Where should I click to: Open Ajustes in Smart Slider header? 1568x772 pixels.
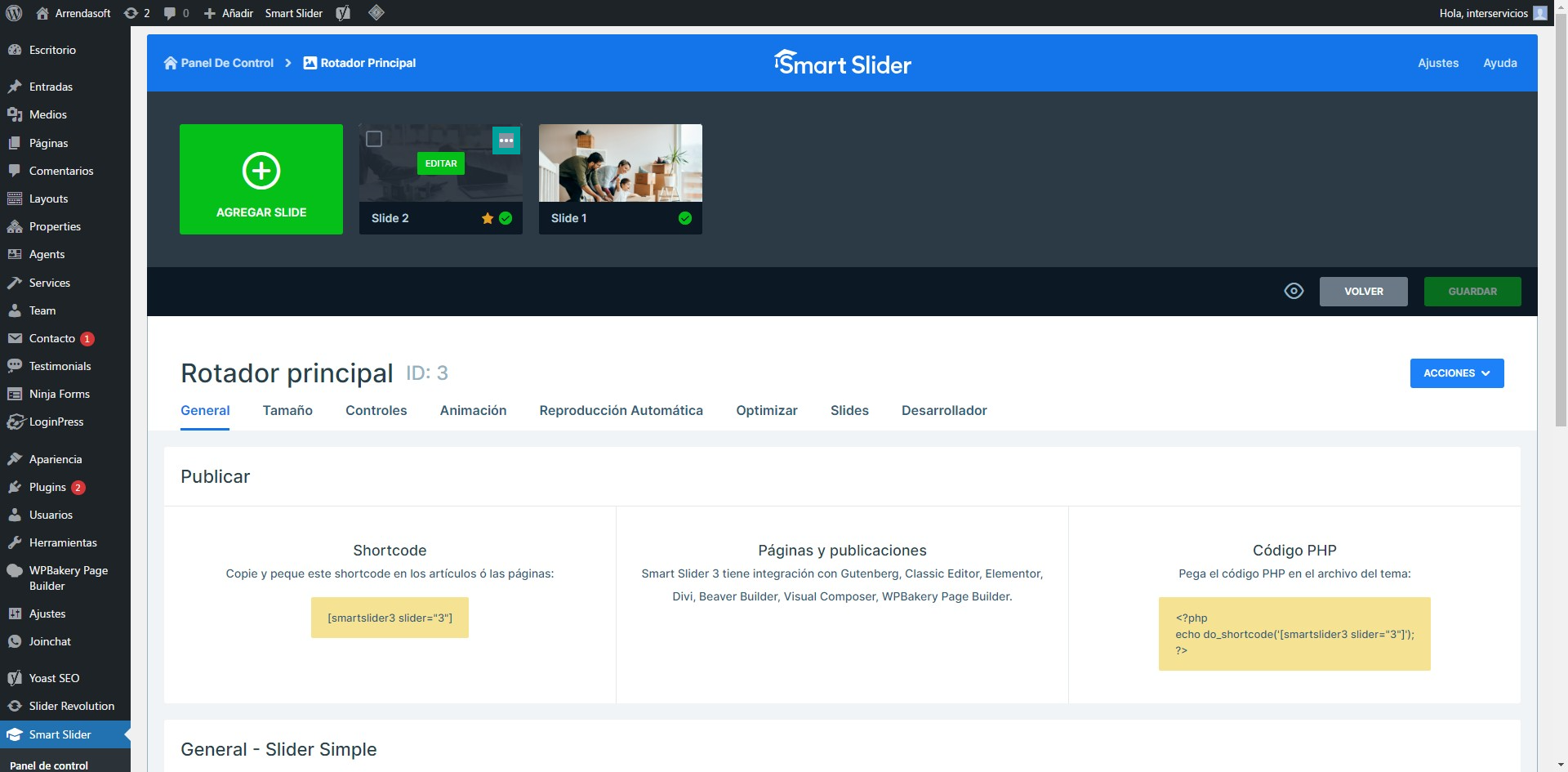pyautogui.click(x=1438, y=63)
